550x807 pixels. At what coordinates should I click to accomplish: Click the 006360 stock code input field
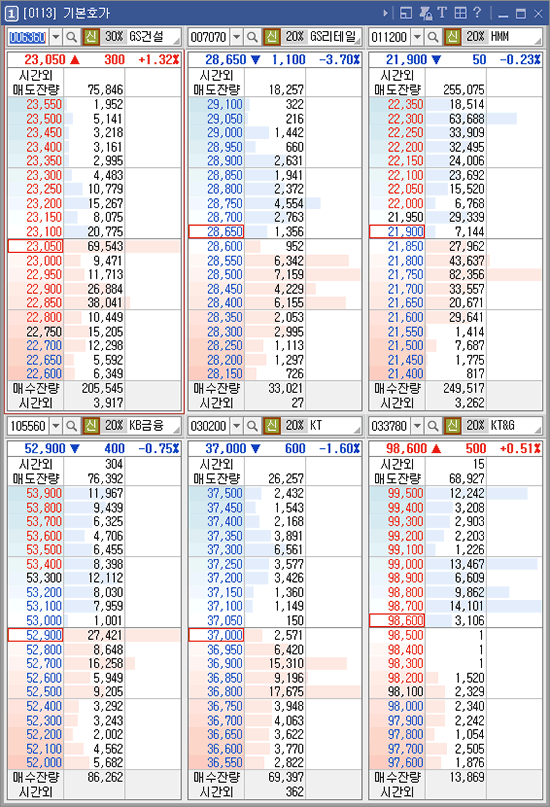(28, 37)
